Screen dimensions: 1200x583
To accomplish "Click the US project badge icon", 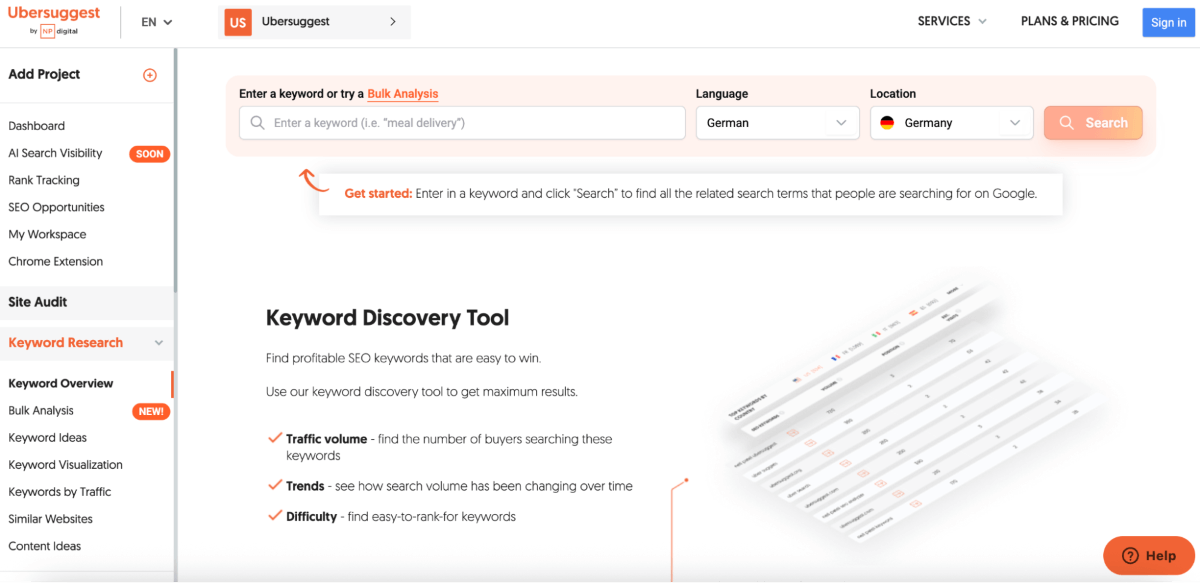I will [x=238, y=22].
